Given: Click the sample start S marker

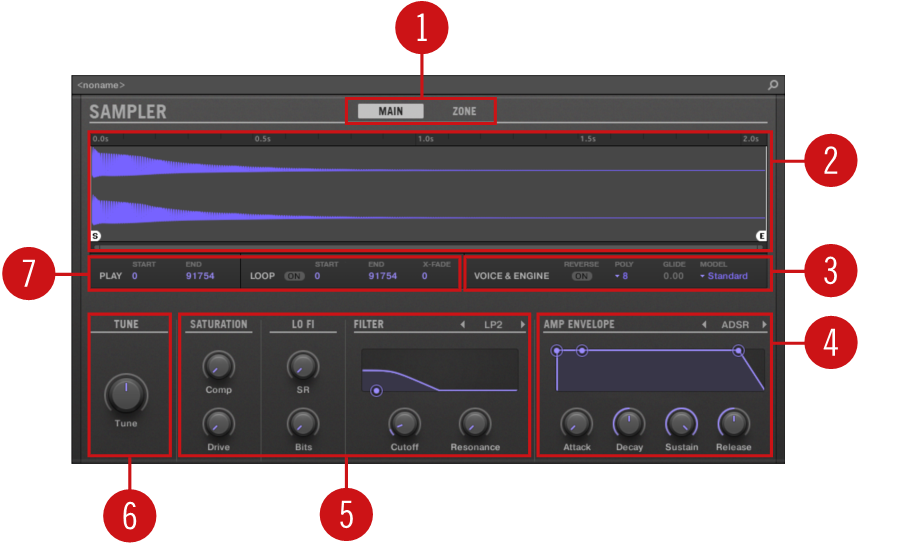Looking at the screenshot, I should pos(96,236).
